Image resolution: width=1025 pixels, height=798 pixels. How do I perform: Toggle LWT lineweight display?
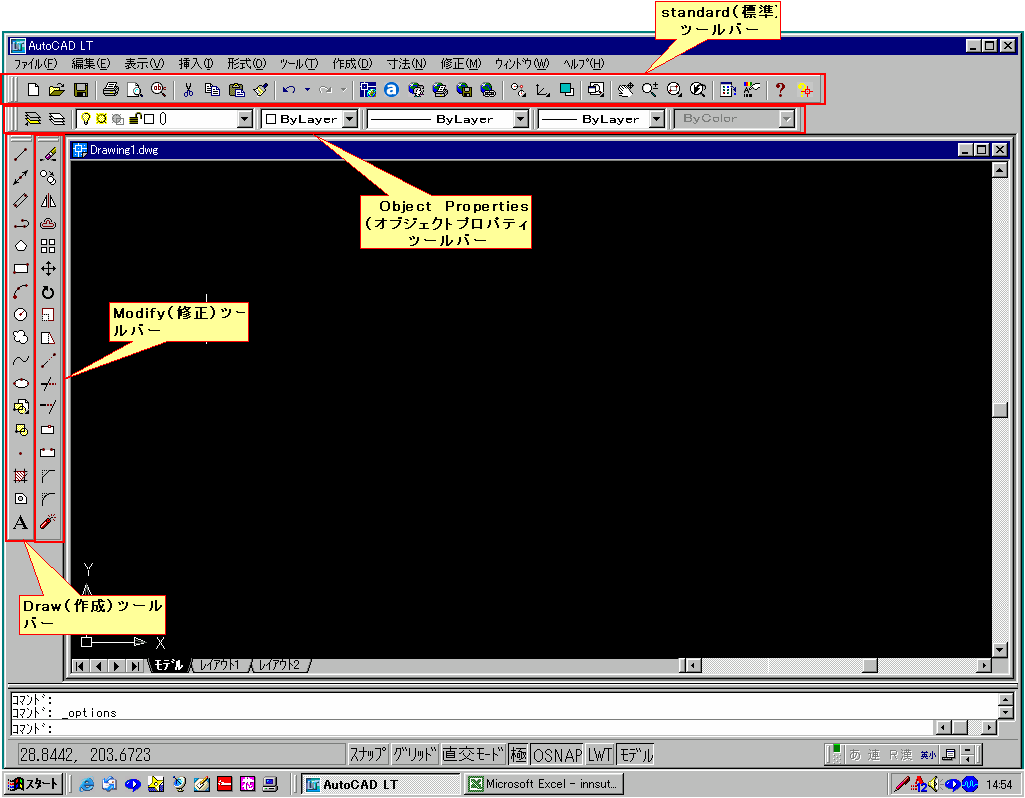(599, 755)
